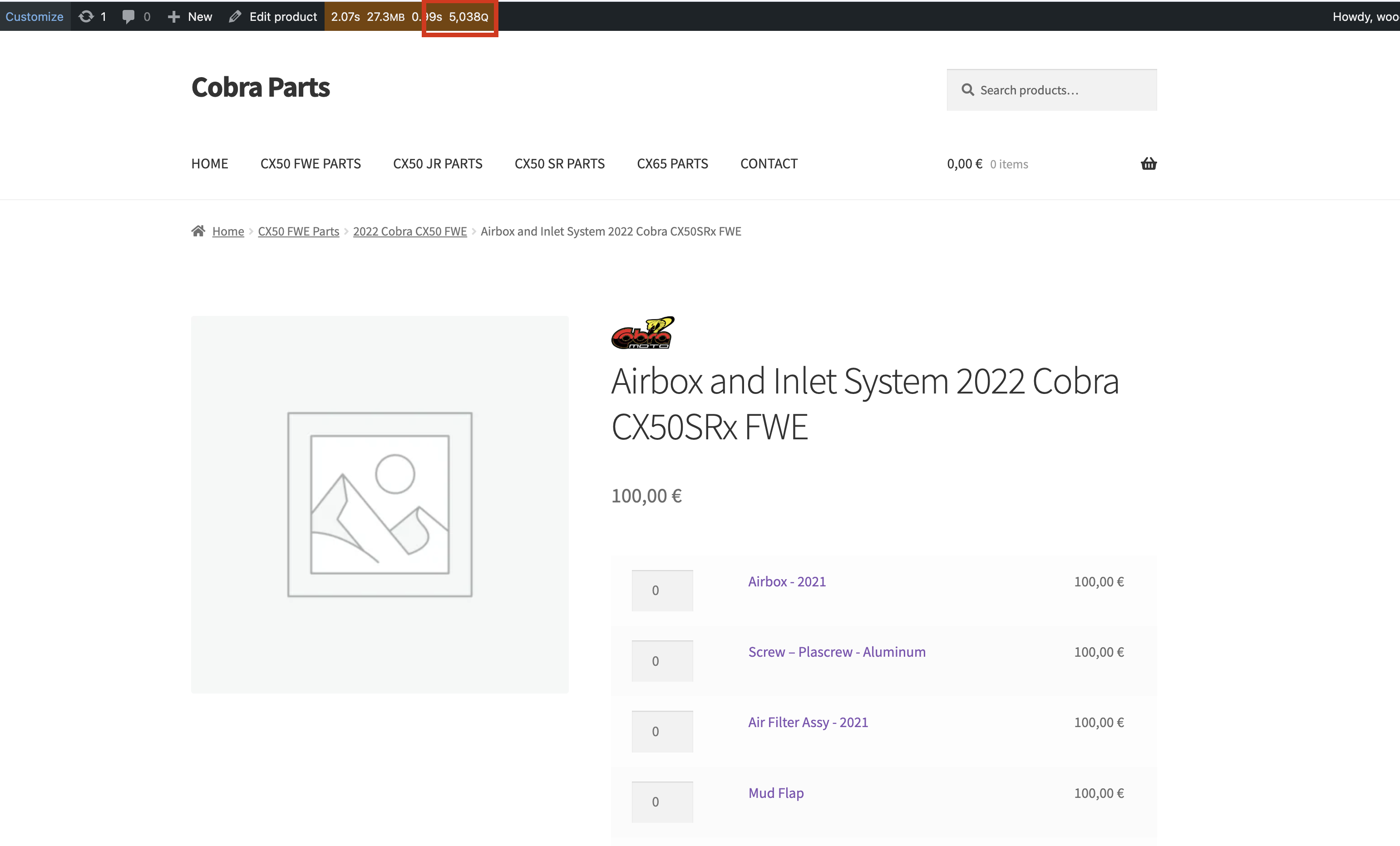1400x846 pixels.
Task: Click the shopping basket cart icon
Action: (1149, 164)
